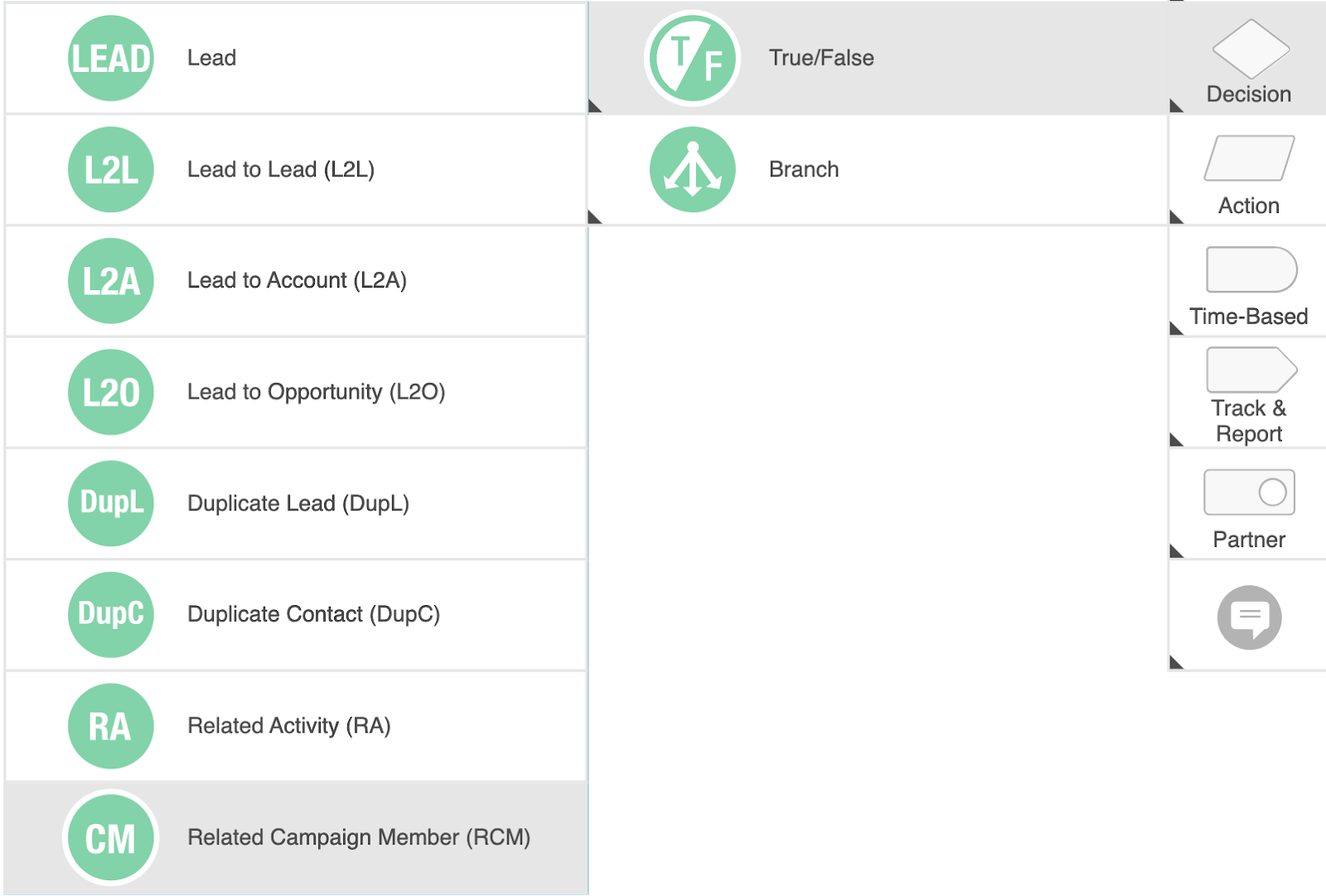Expand the Time-Based submenu corner arrow
Image resolution: width=1326 pixels, height=896 pixels.
1176,328
